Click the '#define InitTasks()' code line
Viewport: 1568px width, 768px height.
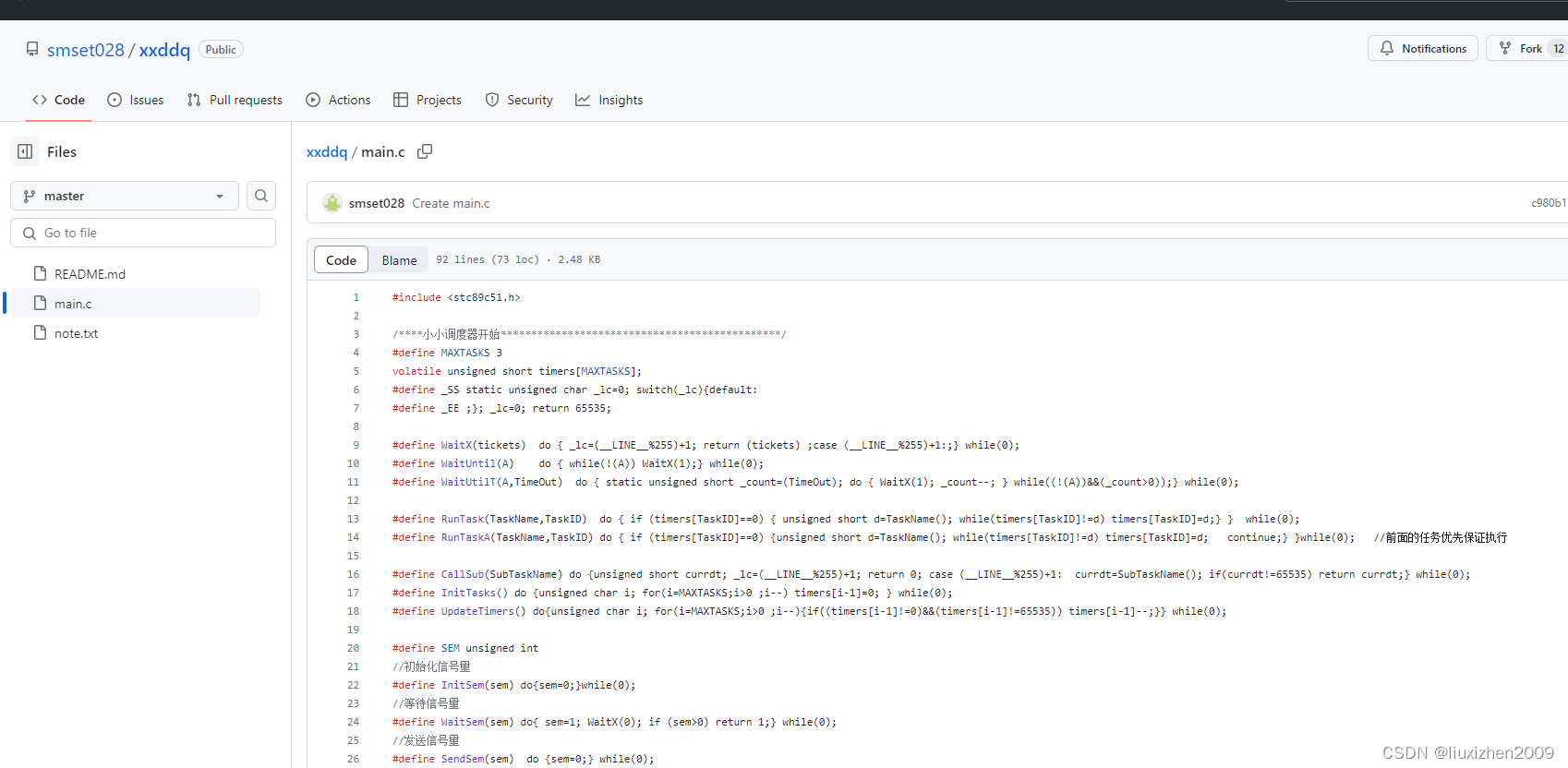pyautogui.click(x=672, y=593)
